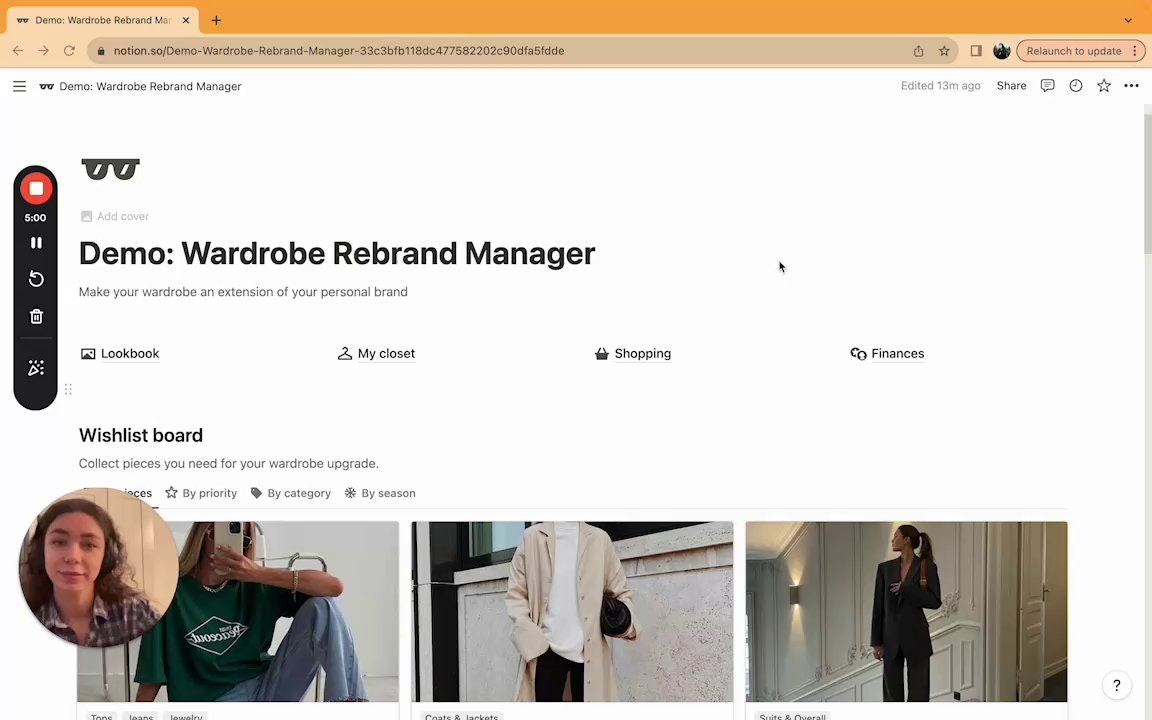The width and height of the screenshot is (1152, 720).
Task: Reload the current page in the browser
Action: [x=69, y=50]
